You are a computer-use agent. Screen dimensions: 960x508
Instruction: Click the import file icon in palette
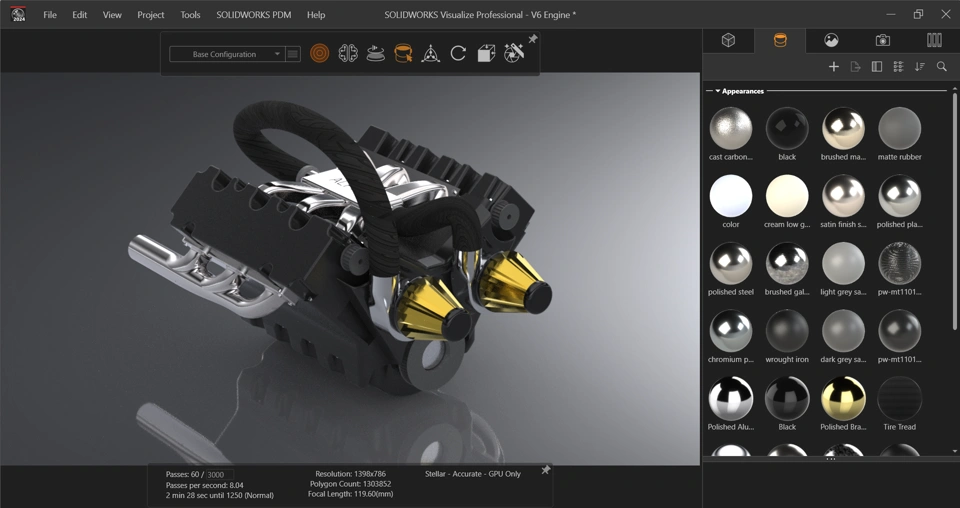(855, 67)
